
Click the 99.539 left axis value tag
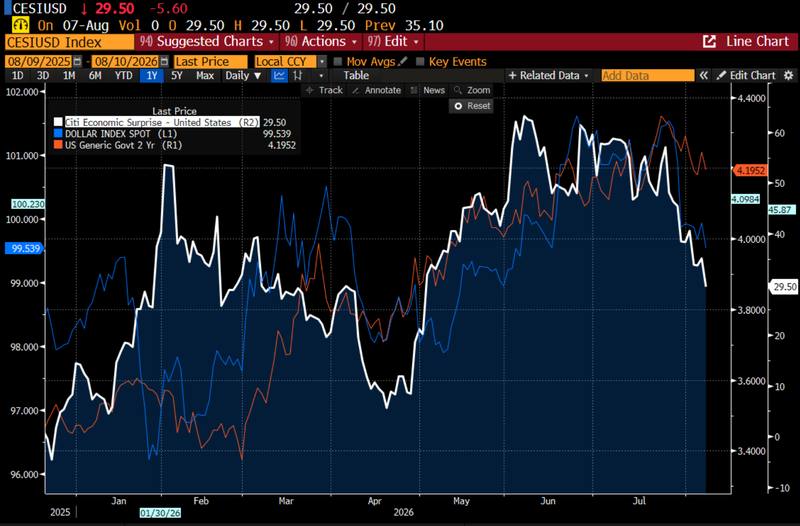point(25,248)
